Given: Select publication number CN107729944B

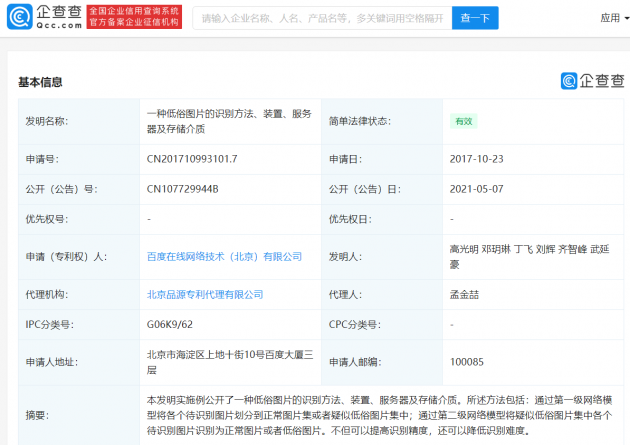Looking at the screenshot, I should [x=182, y=189].
